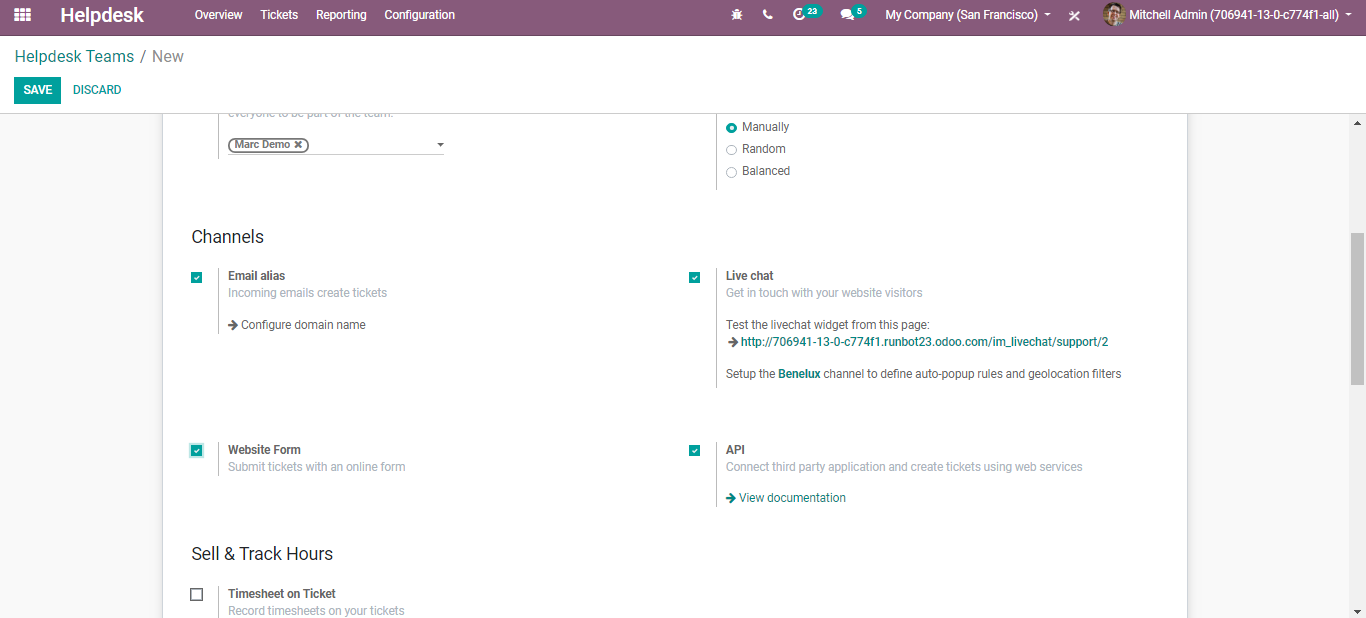Select Balanced assignment radio option

point(732,172)
